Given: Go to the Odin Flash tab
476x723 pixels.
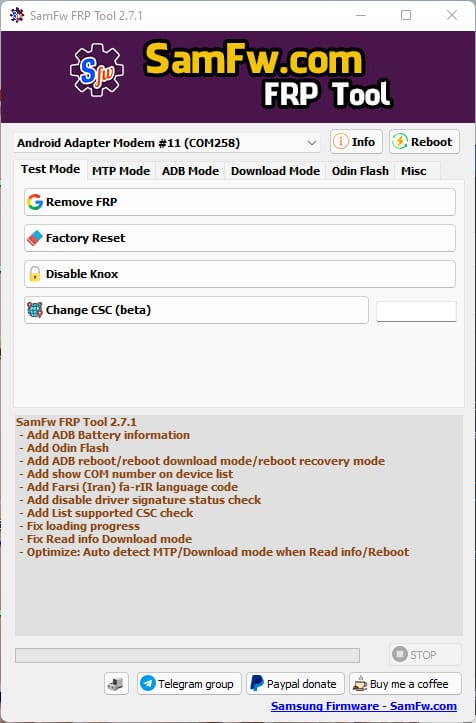Looking at the screenshot, I should click(x=360, y=171).
